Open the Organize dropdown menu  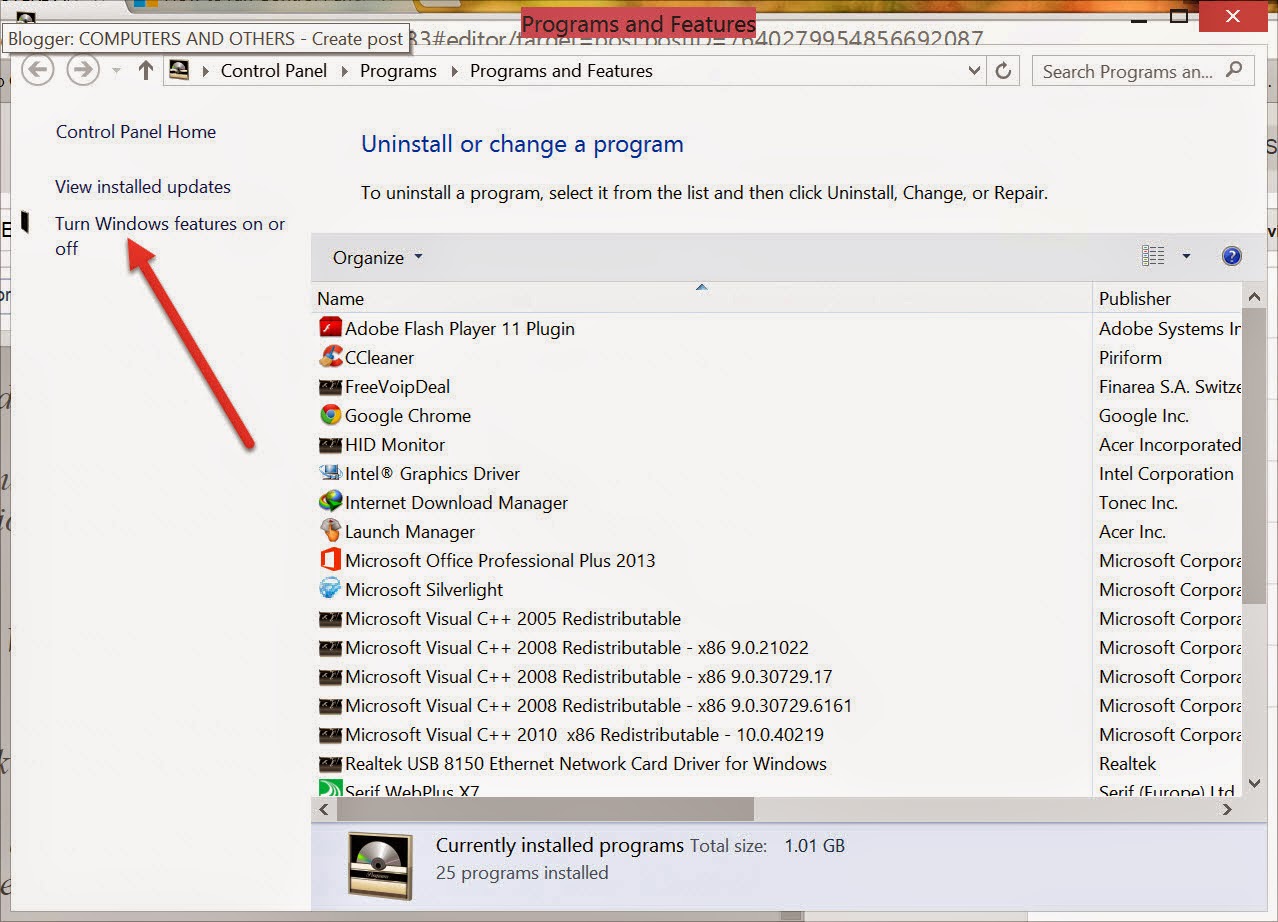[378, 257]
